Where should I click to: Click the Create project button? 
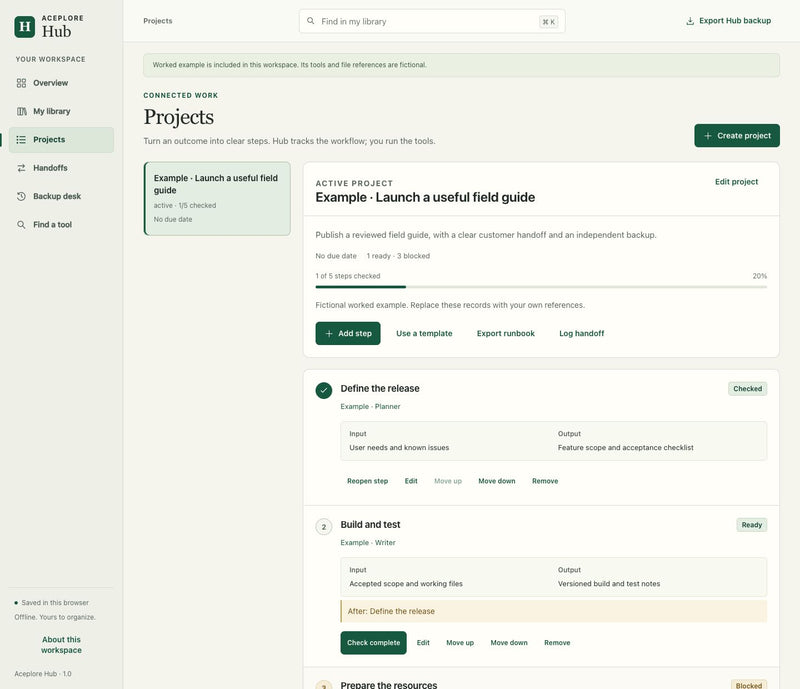(x=737, y=136)
